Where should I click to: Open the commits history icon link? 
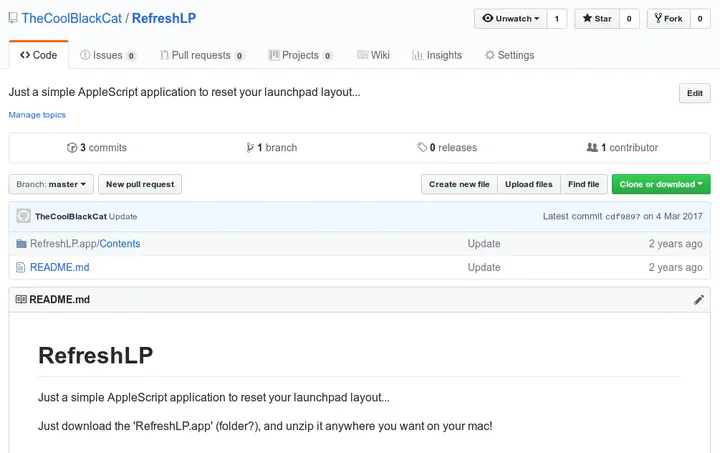coord(72,148)
